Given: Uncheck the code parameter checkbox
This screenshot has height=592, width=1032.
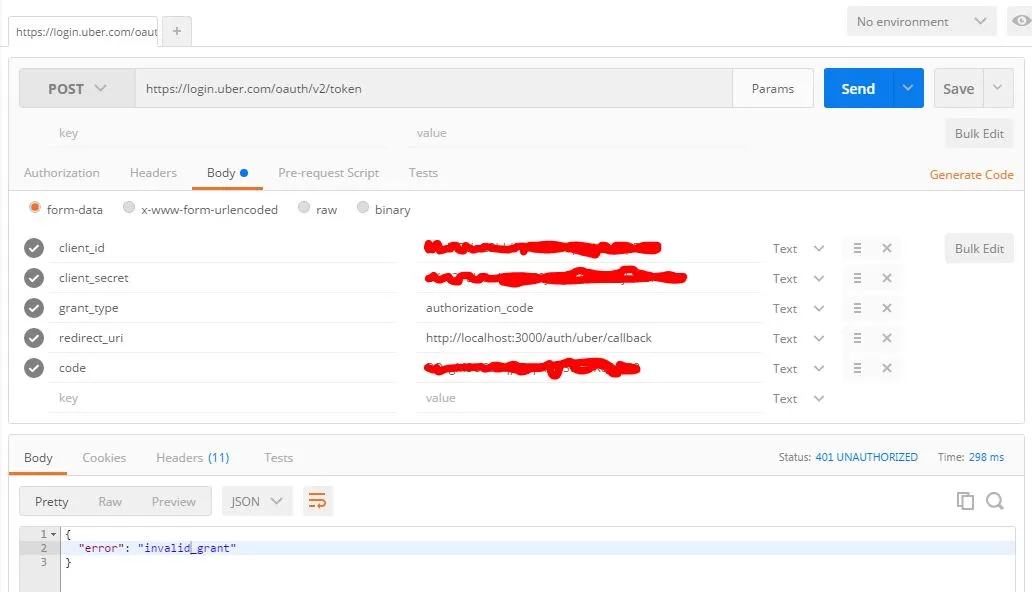Looking at the screenshot, I should [34, 368].
